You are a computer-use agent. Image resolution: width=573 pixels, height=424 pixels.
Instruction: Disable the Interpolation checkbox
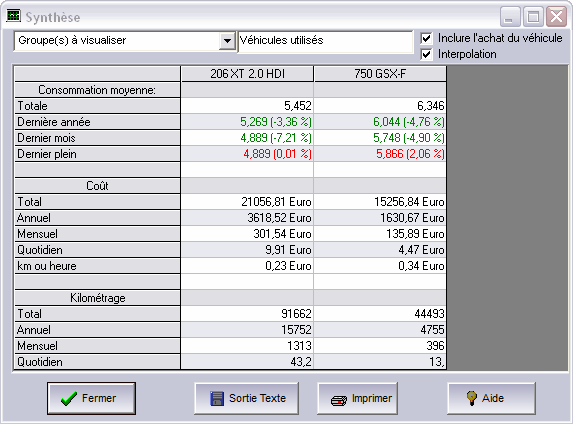tap(426, 54)
